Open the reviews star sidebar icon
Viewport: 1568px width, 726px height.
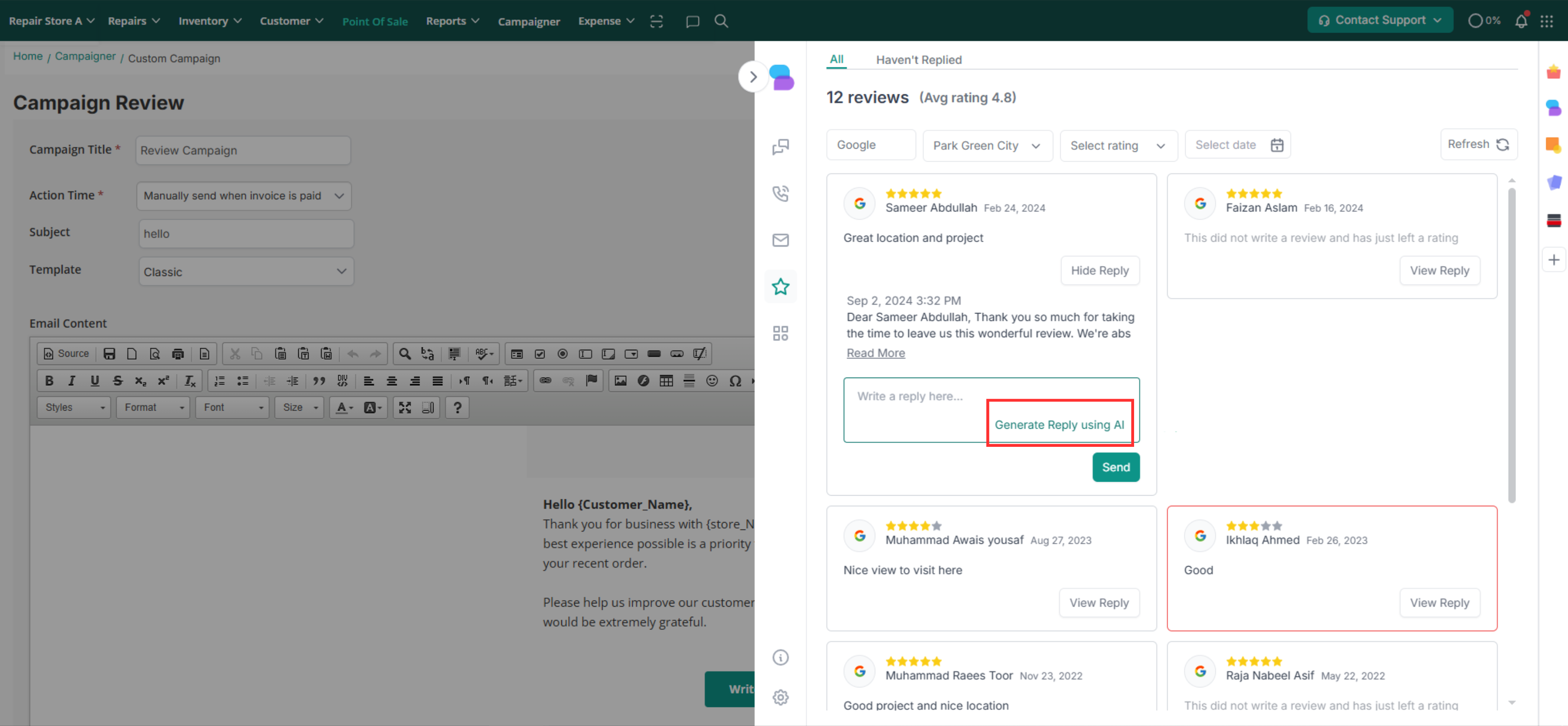(781, 287)
